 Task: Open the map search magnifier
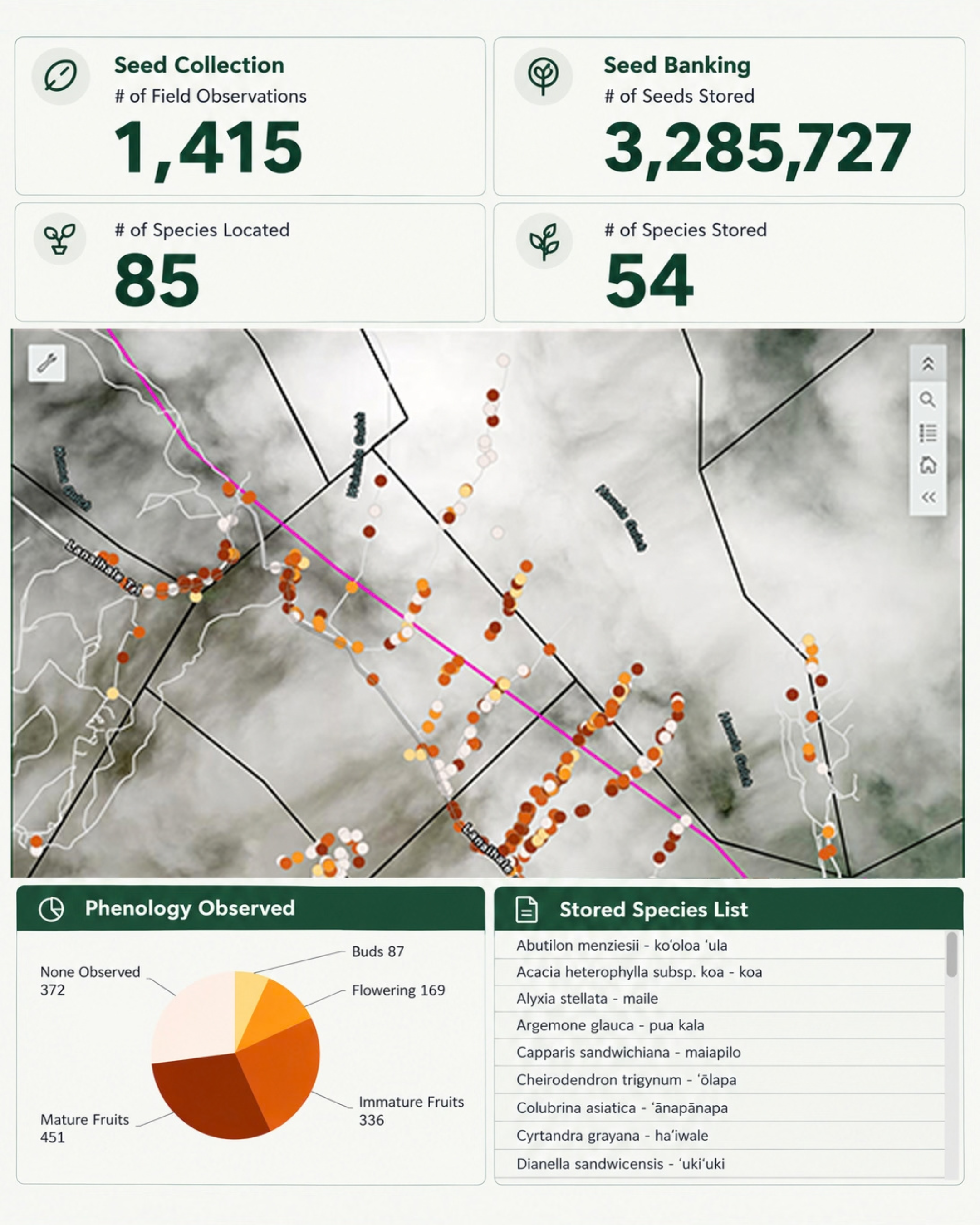tap(928, 399)
